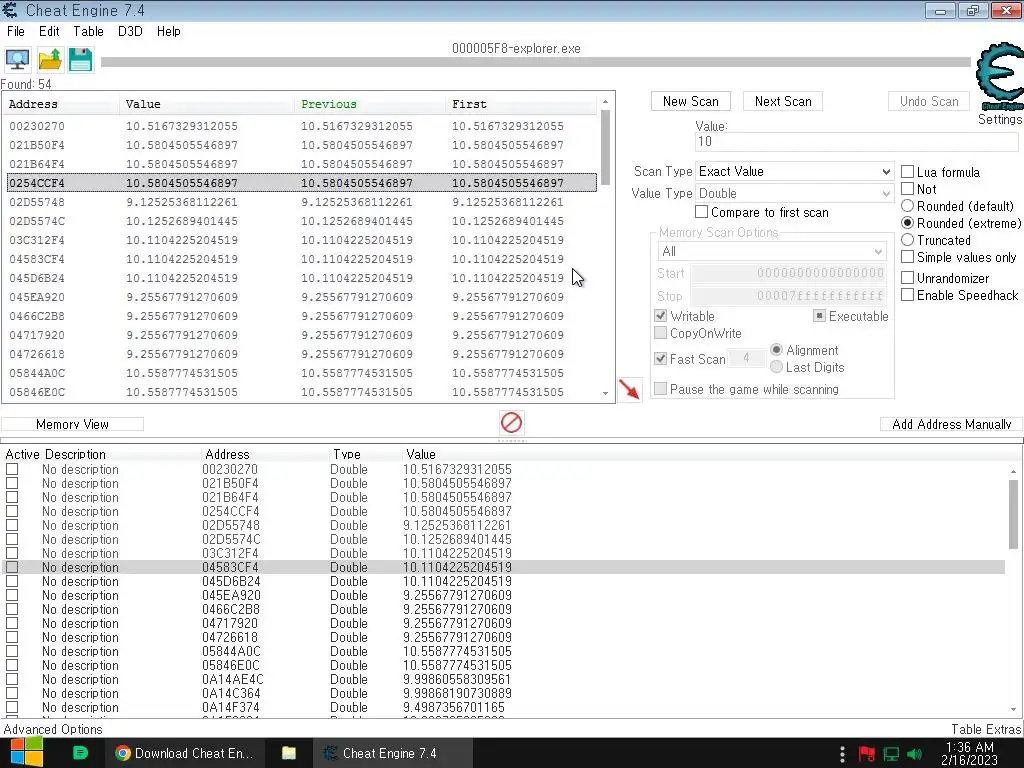Image resolution: width=1024 pixels, height=768 pixels.
Task: Save table with the floppy disk icon
Action: pyautogui.click(x=80, y=60)
